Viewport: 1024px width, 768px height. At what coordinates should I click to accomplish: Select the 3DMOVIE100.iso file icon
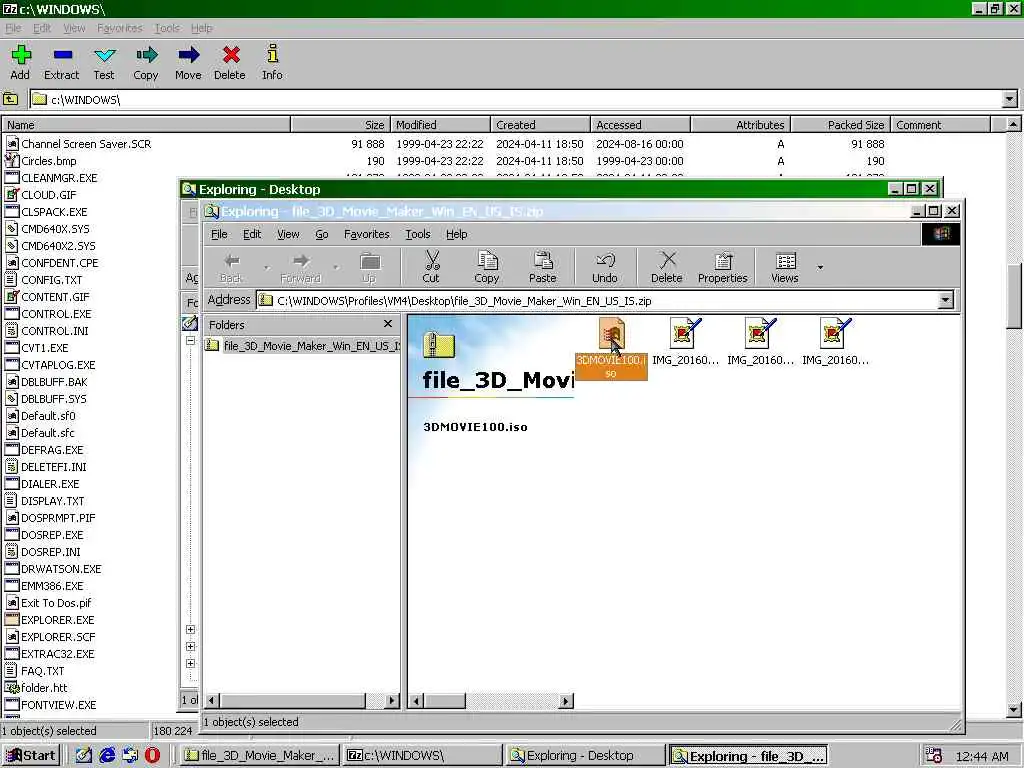click(x=611, y=347)
